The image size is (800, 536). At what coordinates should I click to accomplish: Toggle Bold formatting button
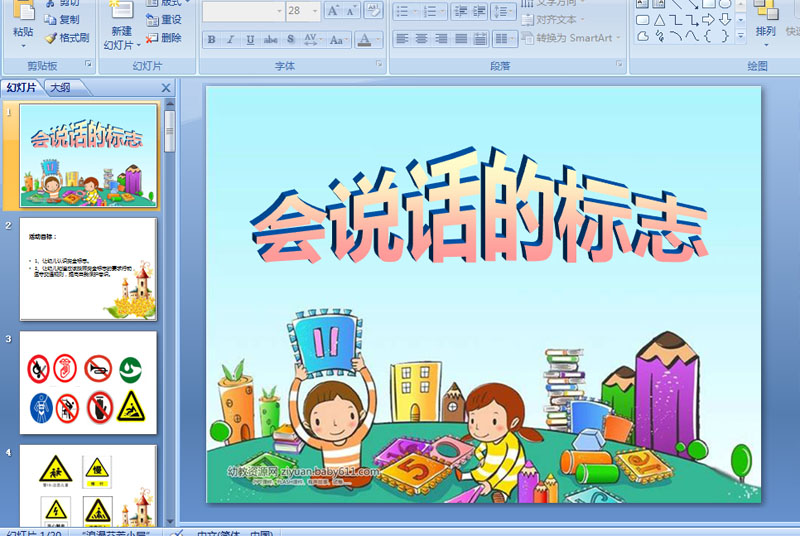tap(211, 39)
